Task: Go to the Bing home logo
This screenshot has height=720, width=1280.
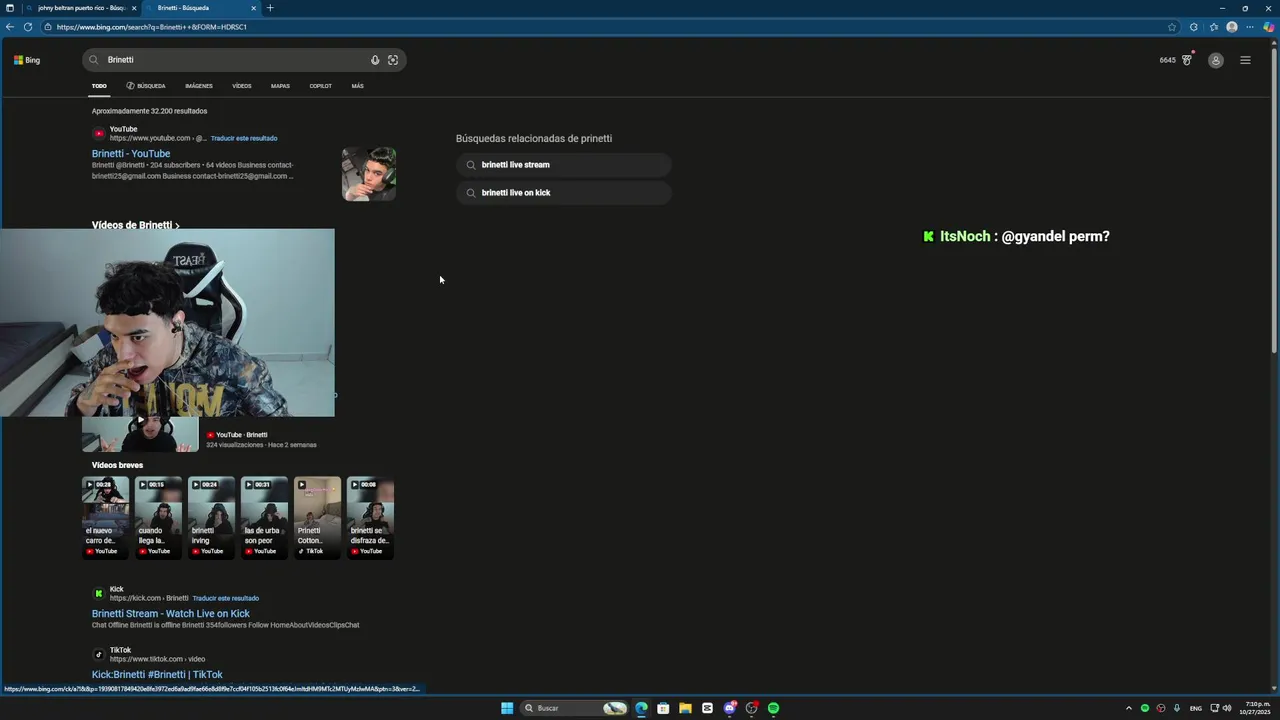Action: coord(27,60)
